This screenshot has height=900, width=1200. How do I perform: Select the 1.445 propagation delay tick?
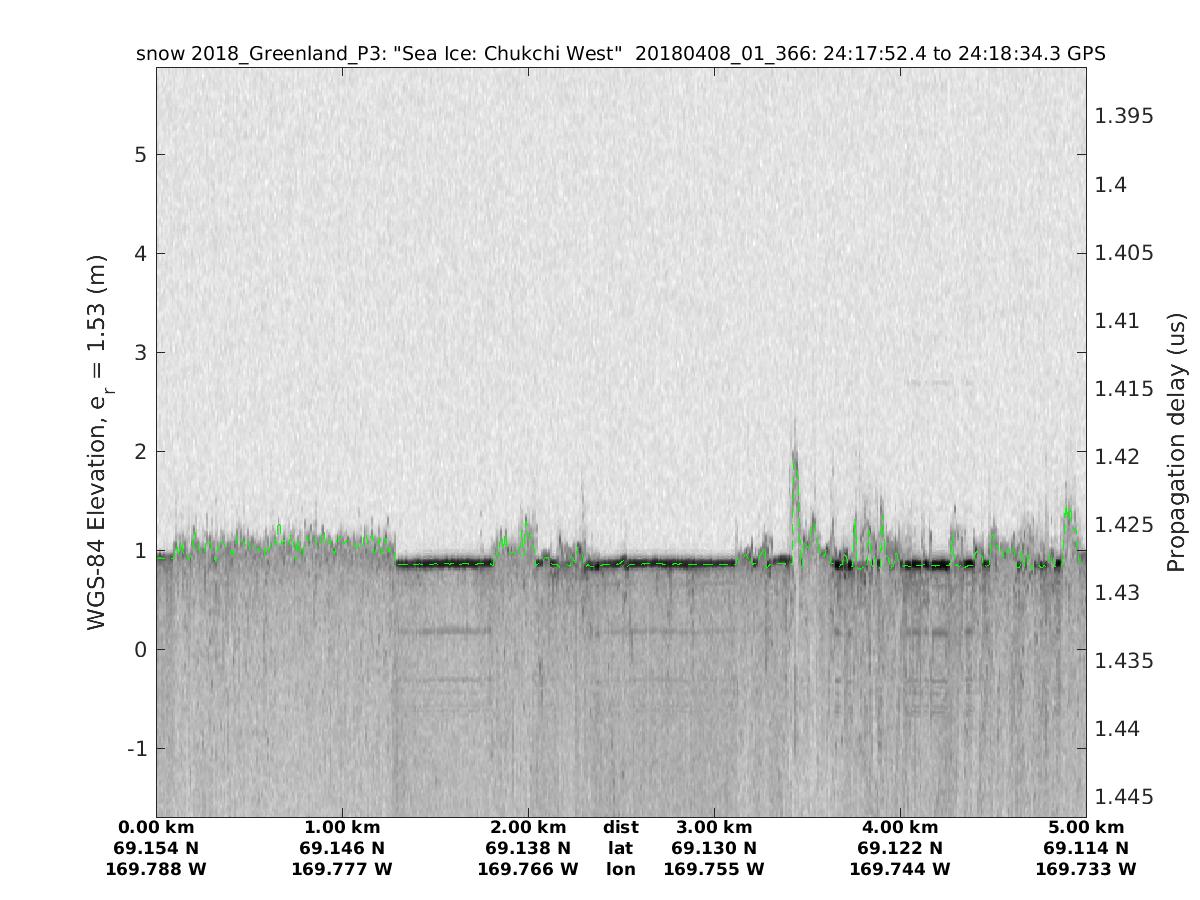(x=1124, y=797)
